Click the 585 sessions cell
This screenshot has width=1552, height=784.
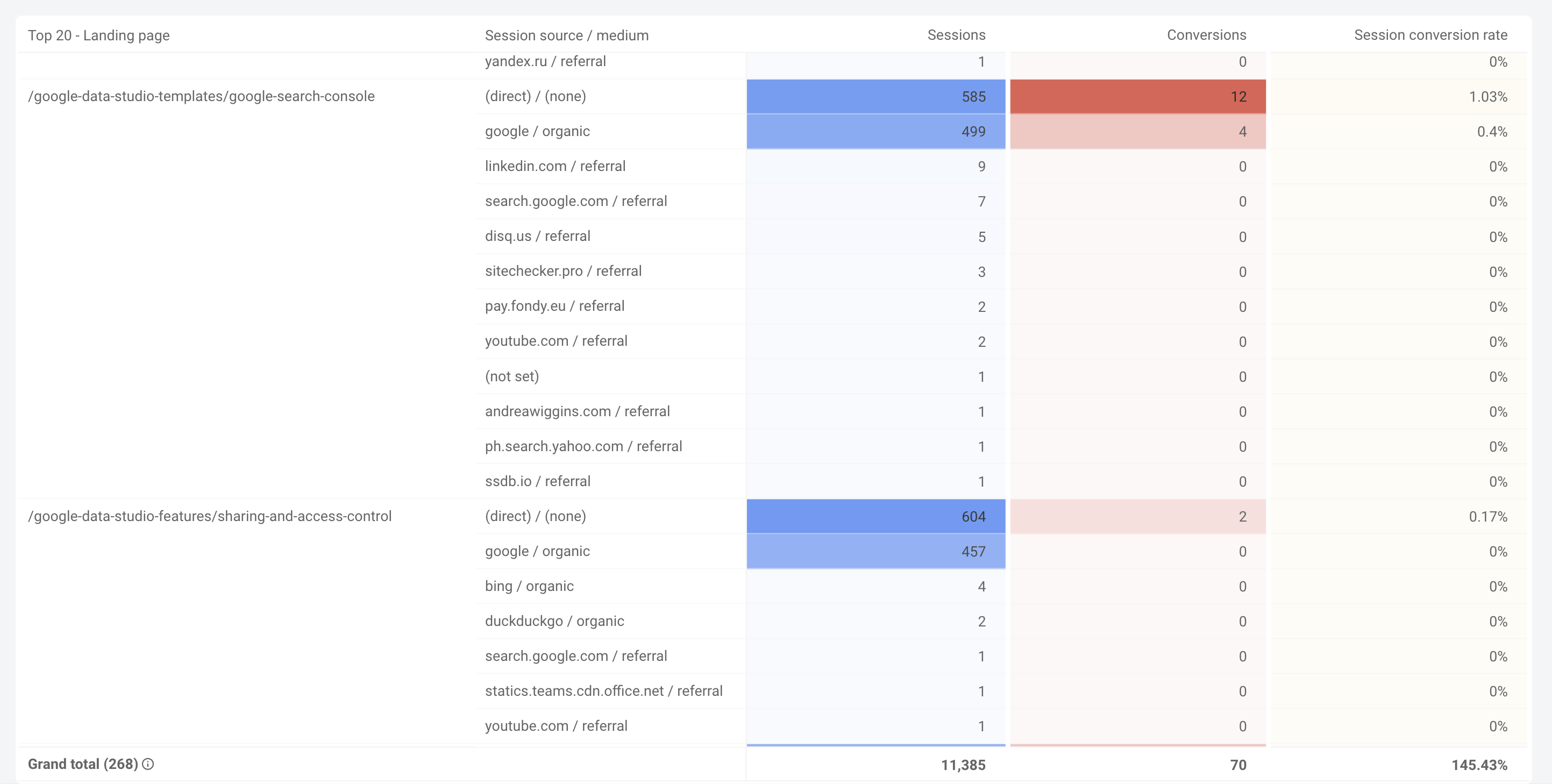pos(876,96)
